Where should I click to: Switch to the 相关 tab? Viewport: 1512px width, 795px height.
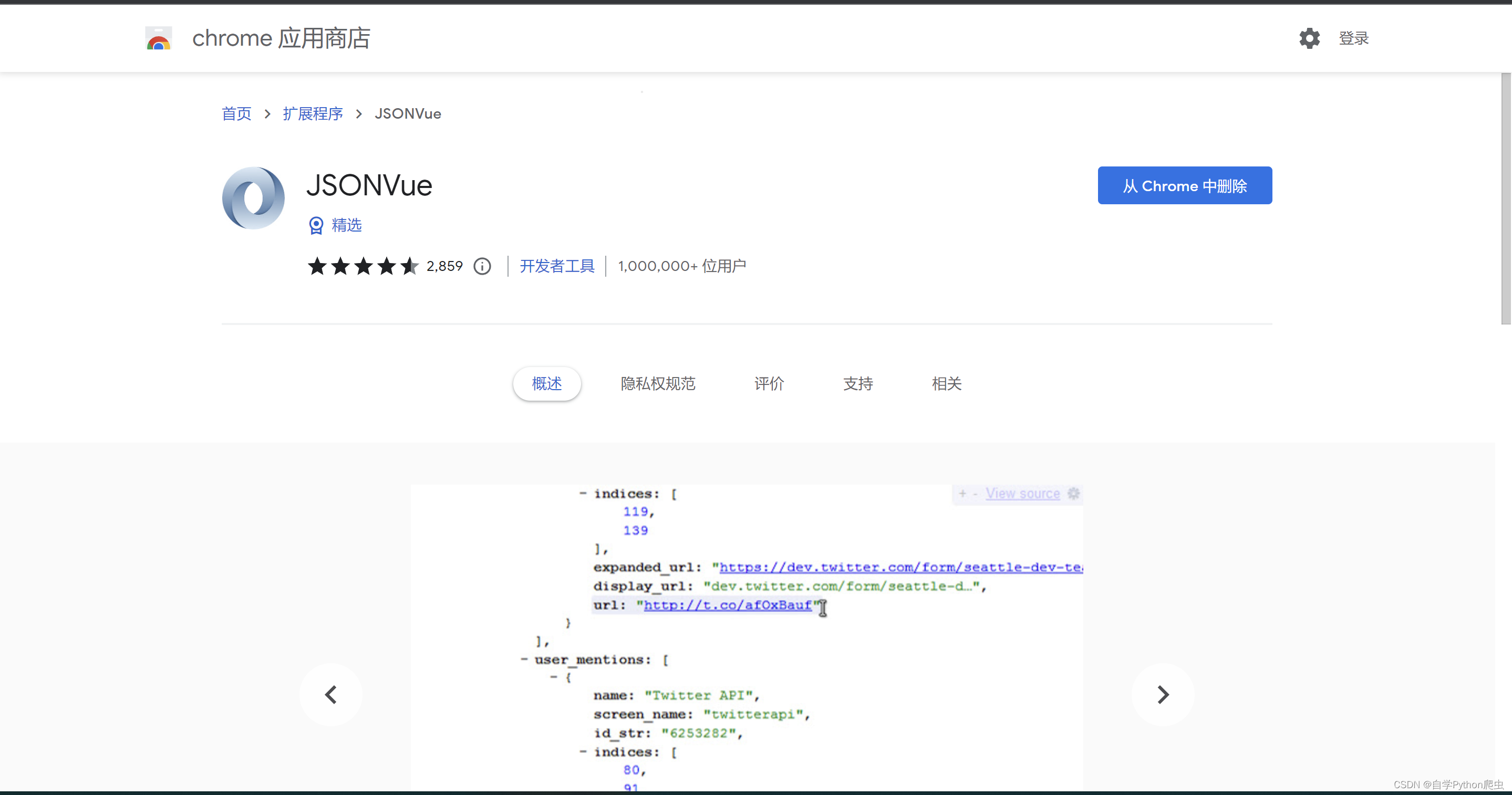[947, 384]
